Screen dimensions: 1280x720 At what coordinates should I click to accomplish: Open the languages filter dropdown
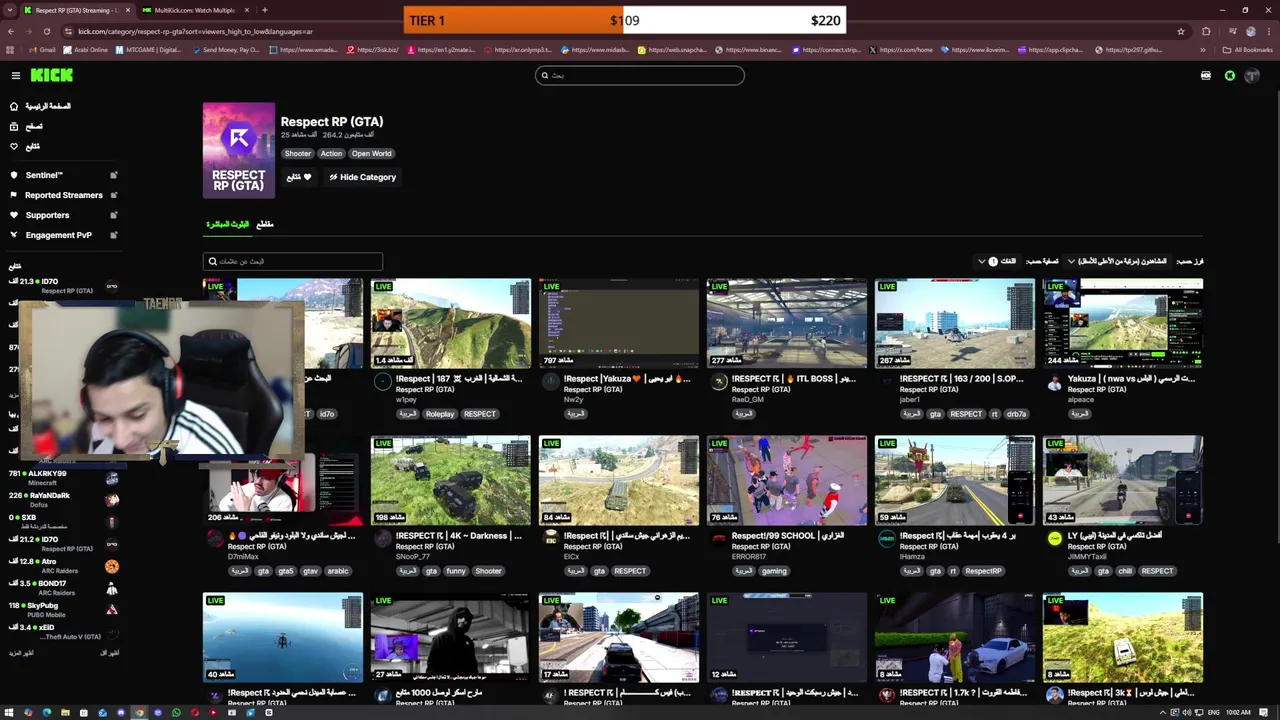(998, 261)
